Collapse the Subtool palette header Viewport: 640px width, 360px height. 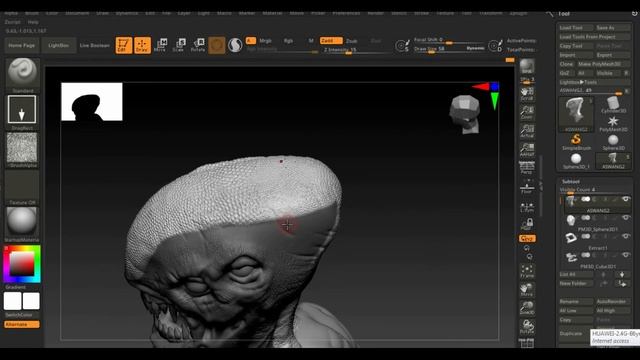tap(571, 181)
